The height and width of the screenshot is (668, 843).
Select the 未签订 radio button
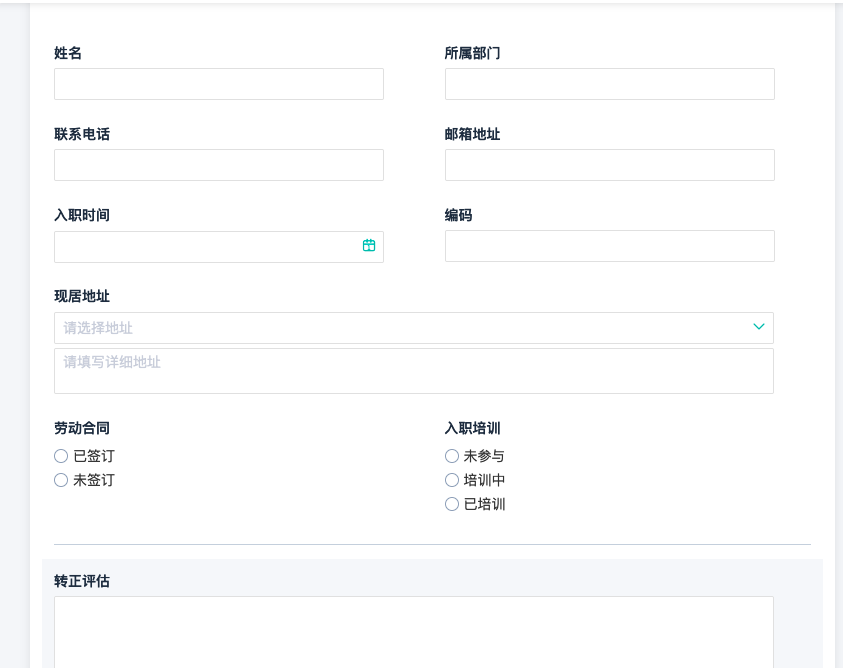pos(61,480)
